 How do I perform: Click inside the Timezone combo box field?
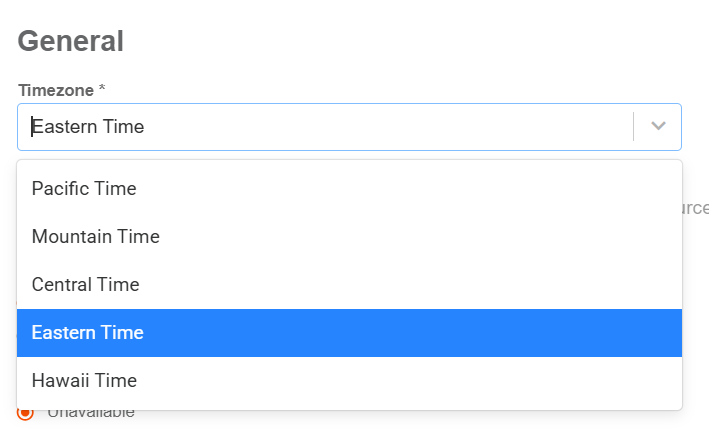coord(320,127)
